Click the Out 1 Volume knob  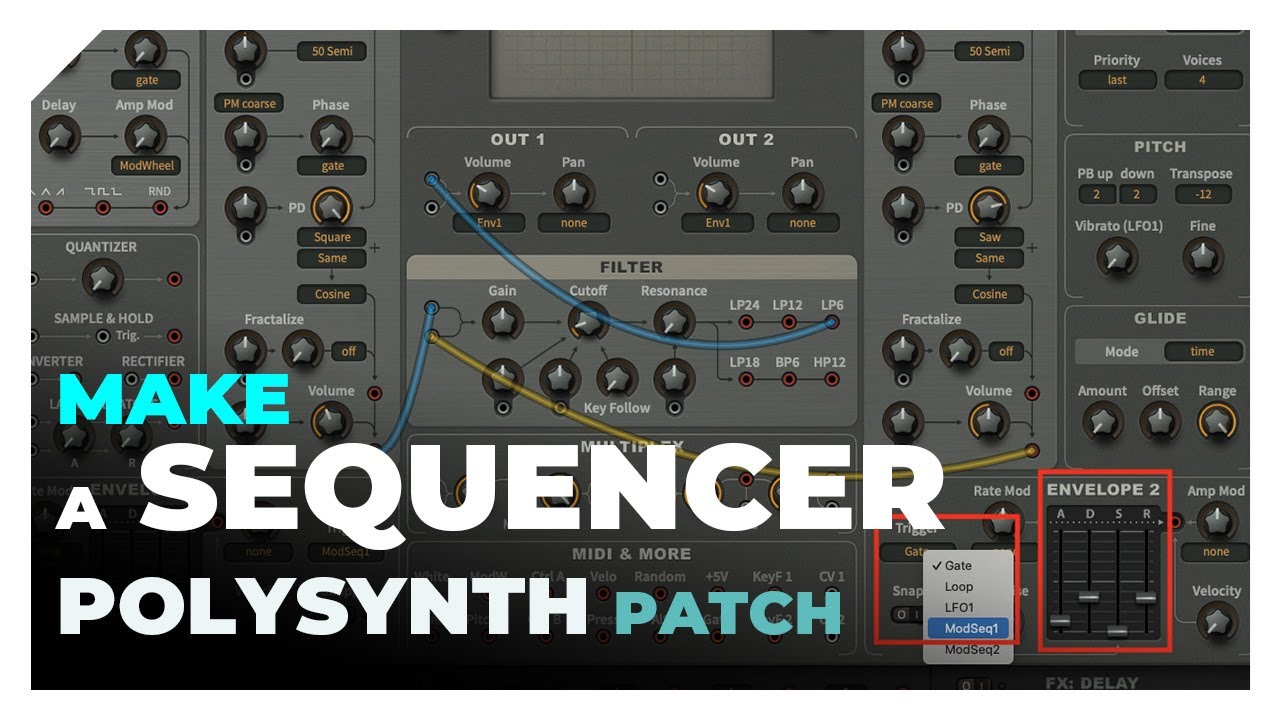click(488, 192)
